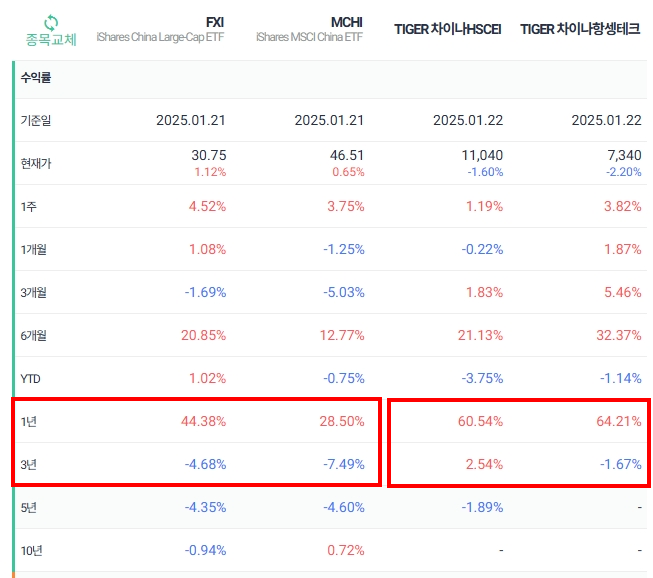653x578 pixels.
Task: Select the MCHI column header
Action: (346, 22)
